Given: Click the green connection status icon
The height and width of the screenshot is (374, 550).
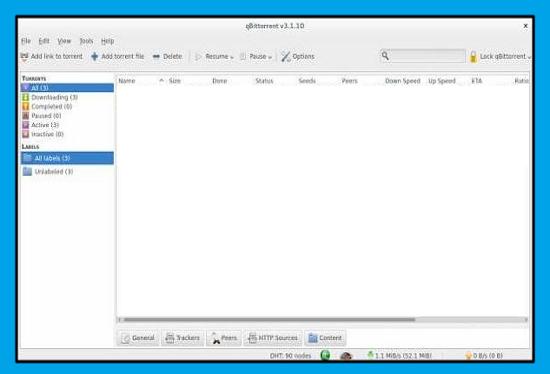Looking at the screenshot, I should 325,355.
